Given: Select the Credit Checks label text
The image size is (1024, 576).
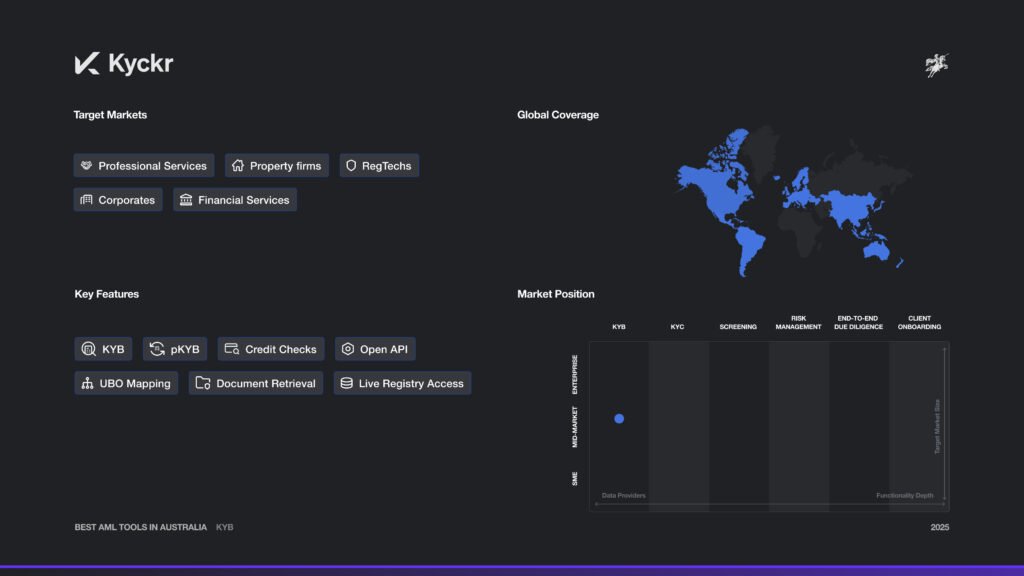Looking at the screenshot, I should pos(281,349).
